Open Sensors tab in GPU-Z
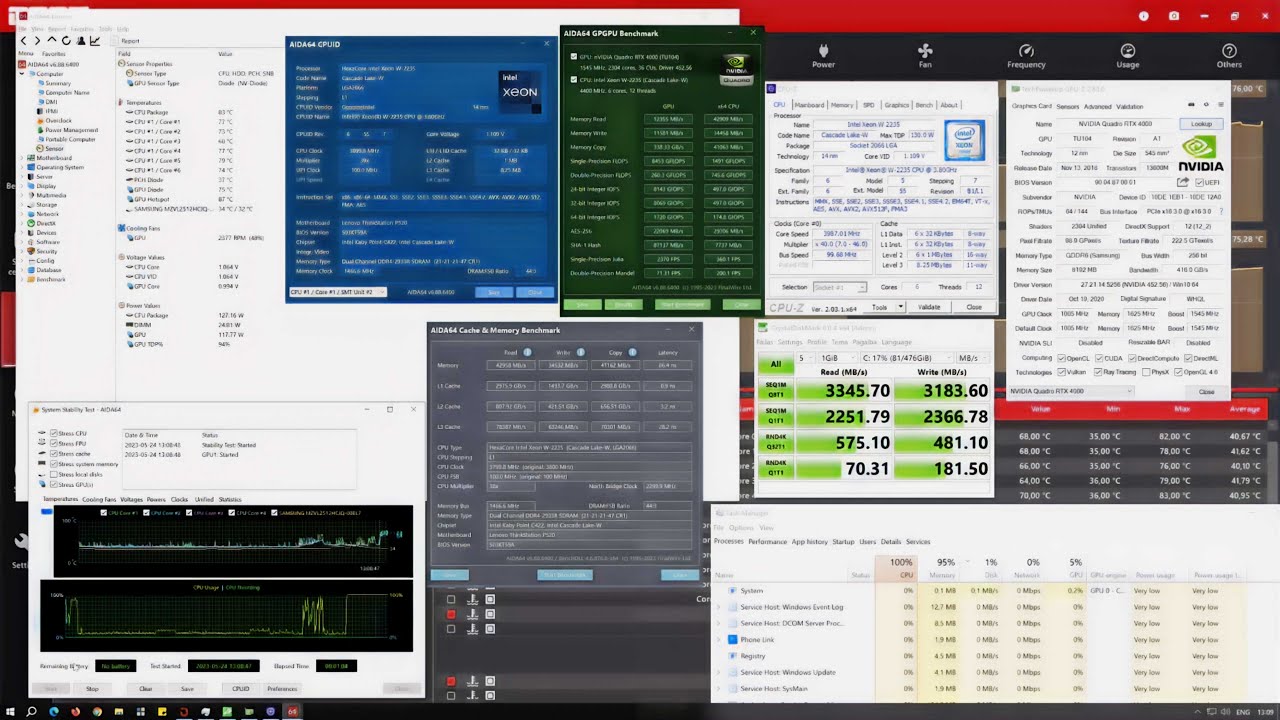The width and height of the screenshot is (1280, 720). tap(1067, 106)
